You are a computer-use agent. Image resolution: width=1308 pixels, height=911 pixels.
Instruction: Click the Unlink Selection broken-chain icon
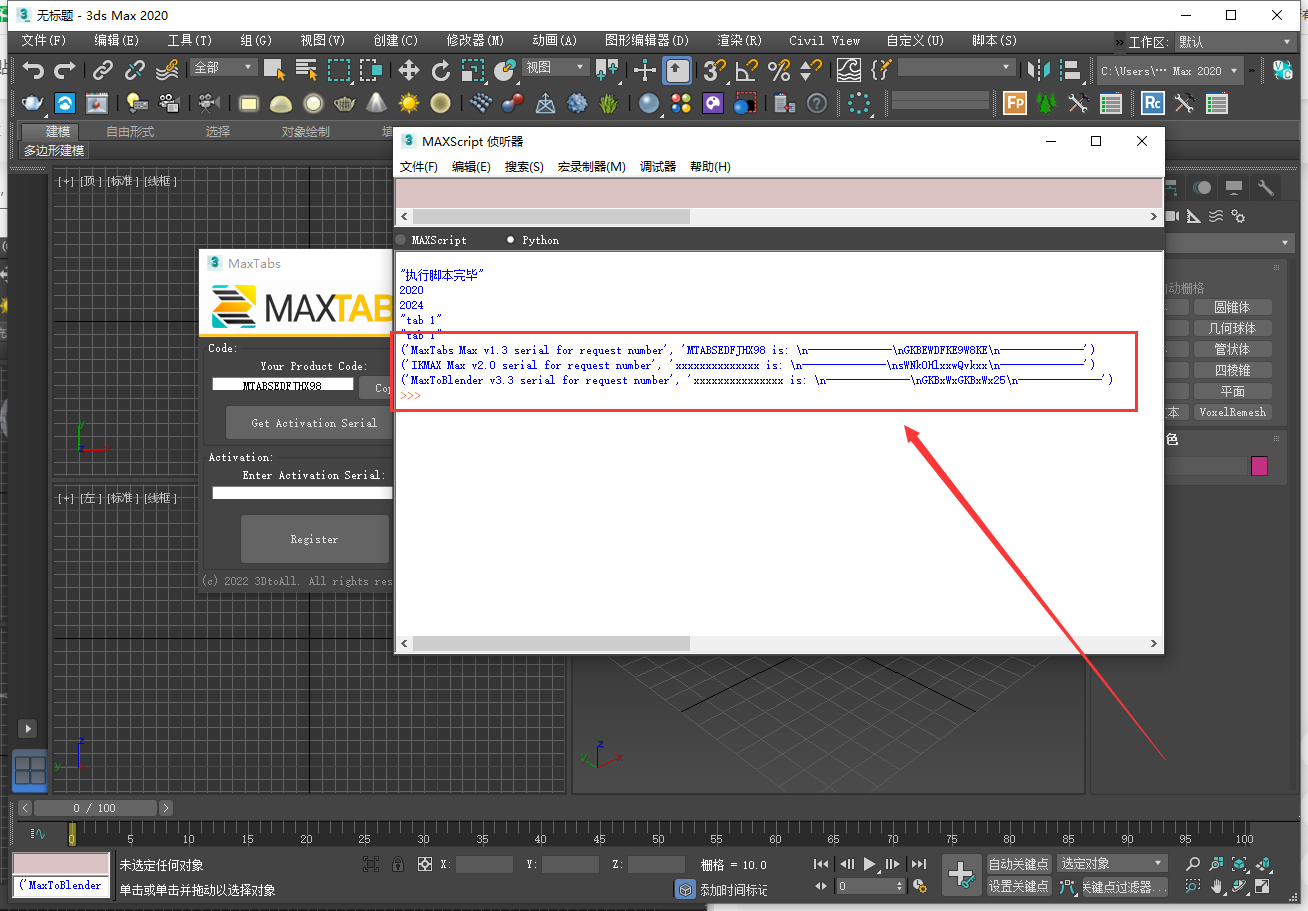135,70
